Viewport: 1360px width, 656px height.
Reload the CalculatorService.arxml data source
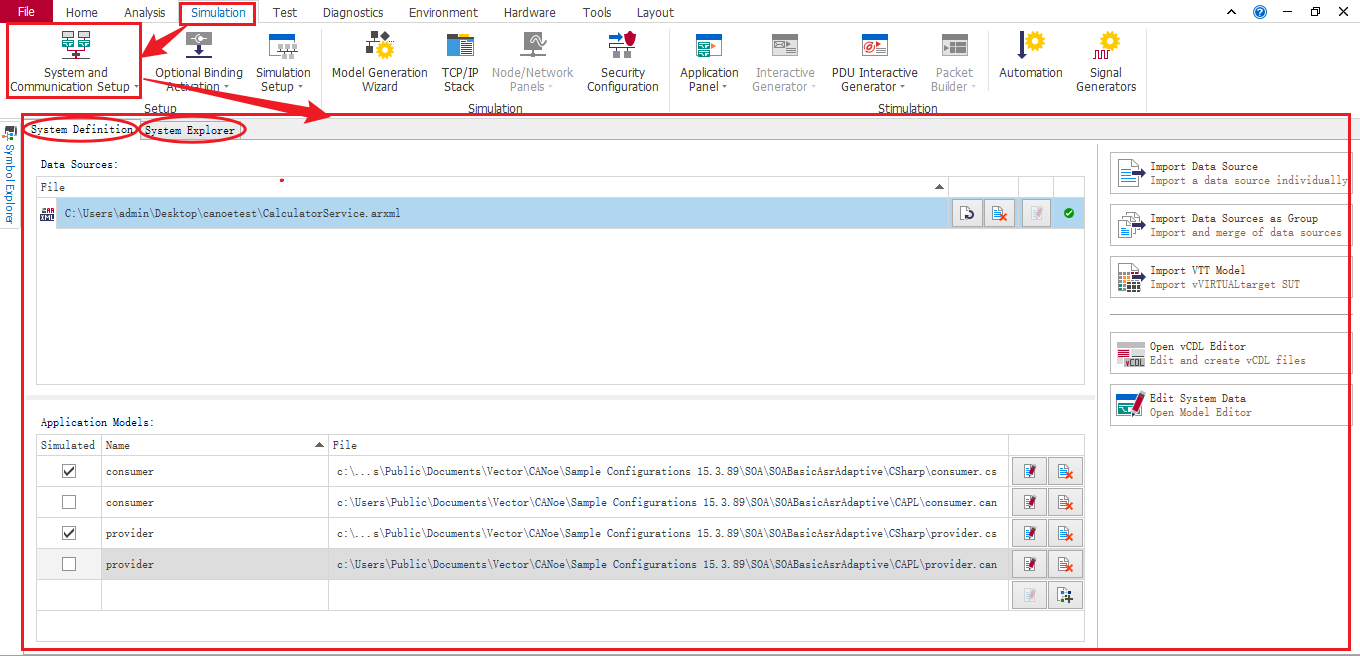(x=967, y=212)
